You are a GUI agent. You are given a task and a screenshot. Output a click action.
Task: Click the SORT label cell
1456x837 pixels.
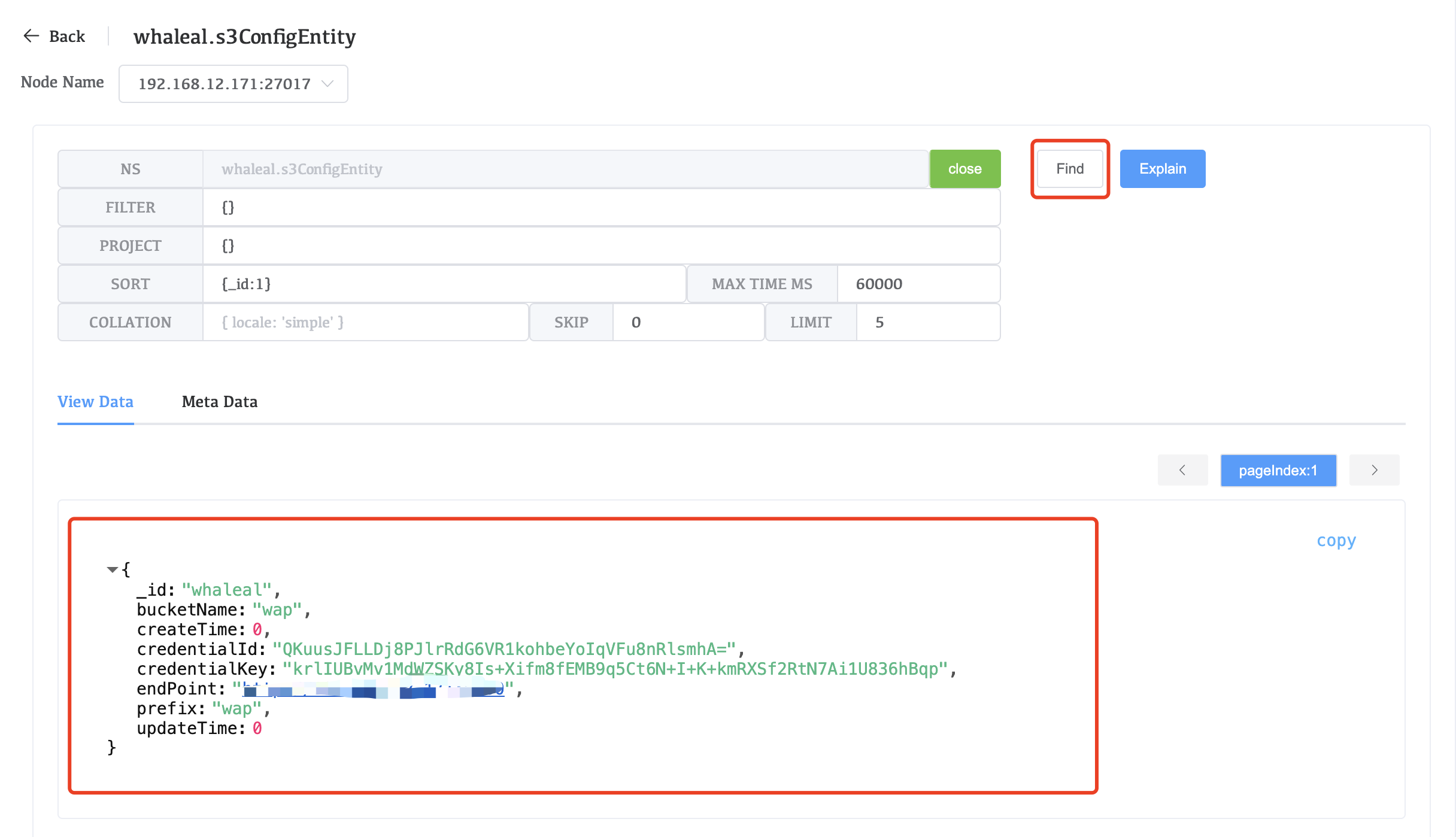(131, 284)
